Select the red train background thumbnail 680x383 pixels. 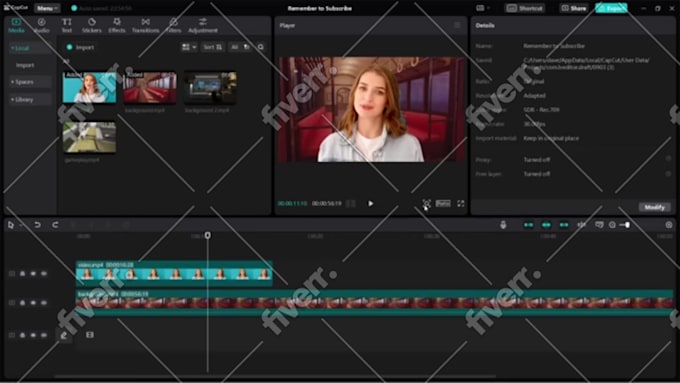pos(150,87)
